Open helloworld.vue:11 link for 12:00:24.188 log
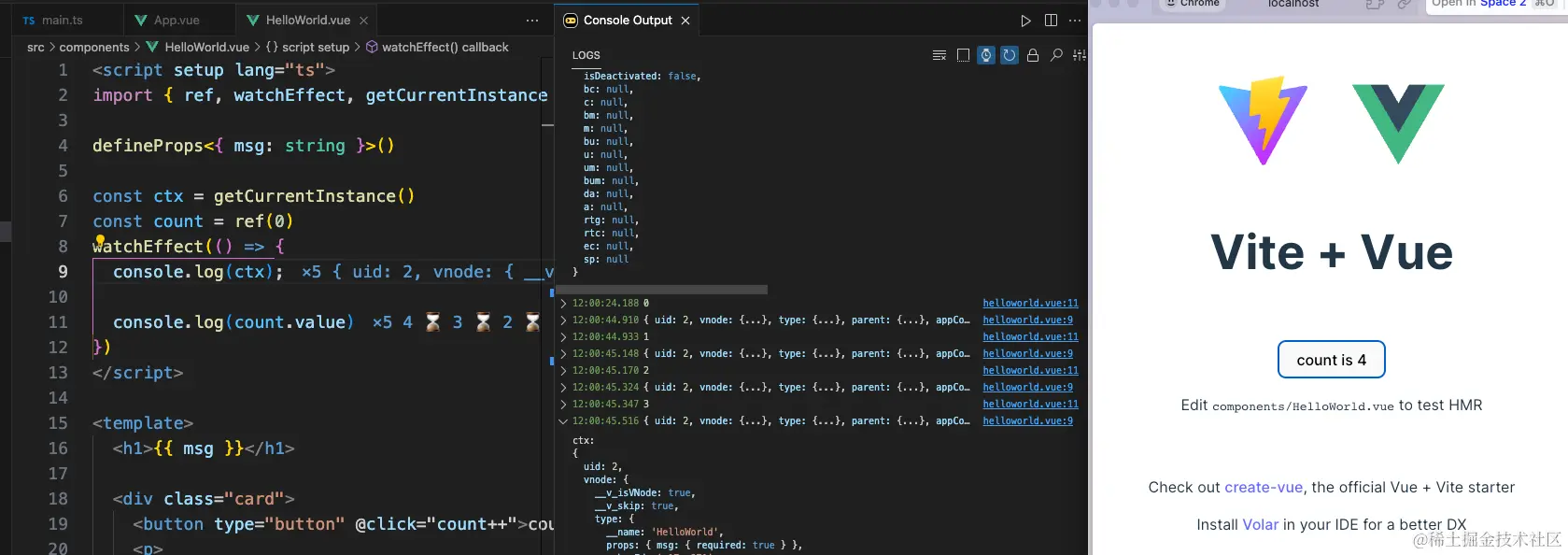This screenshot has height=555, width=1568. click(1030, 303)
